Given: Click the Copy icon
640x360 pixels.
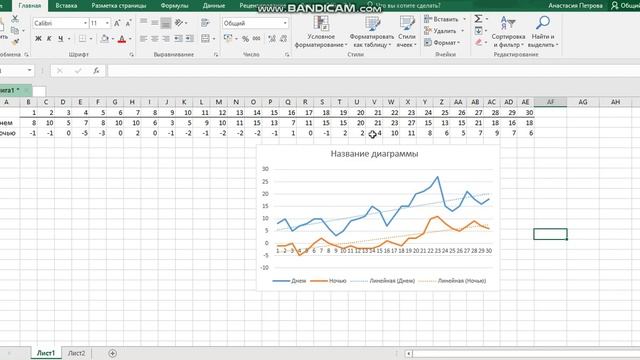Looking at the screenshot, I should point(15,31).
